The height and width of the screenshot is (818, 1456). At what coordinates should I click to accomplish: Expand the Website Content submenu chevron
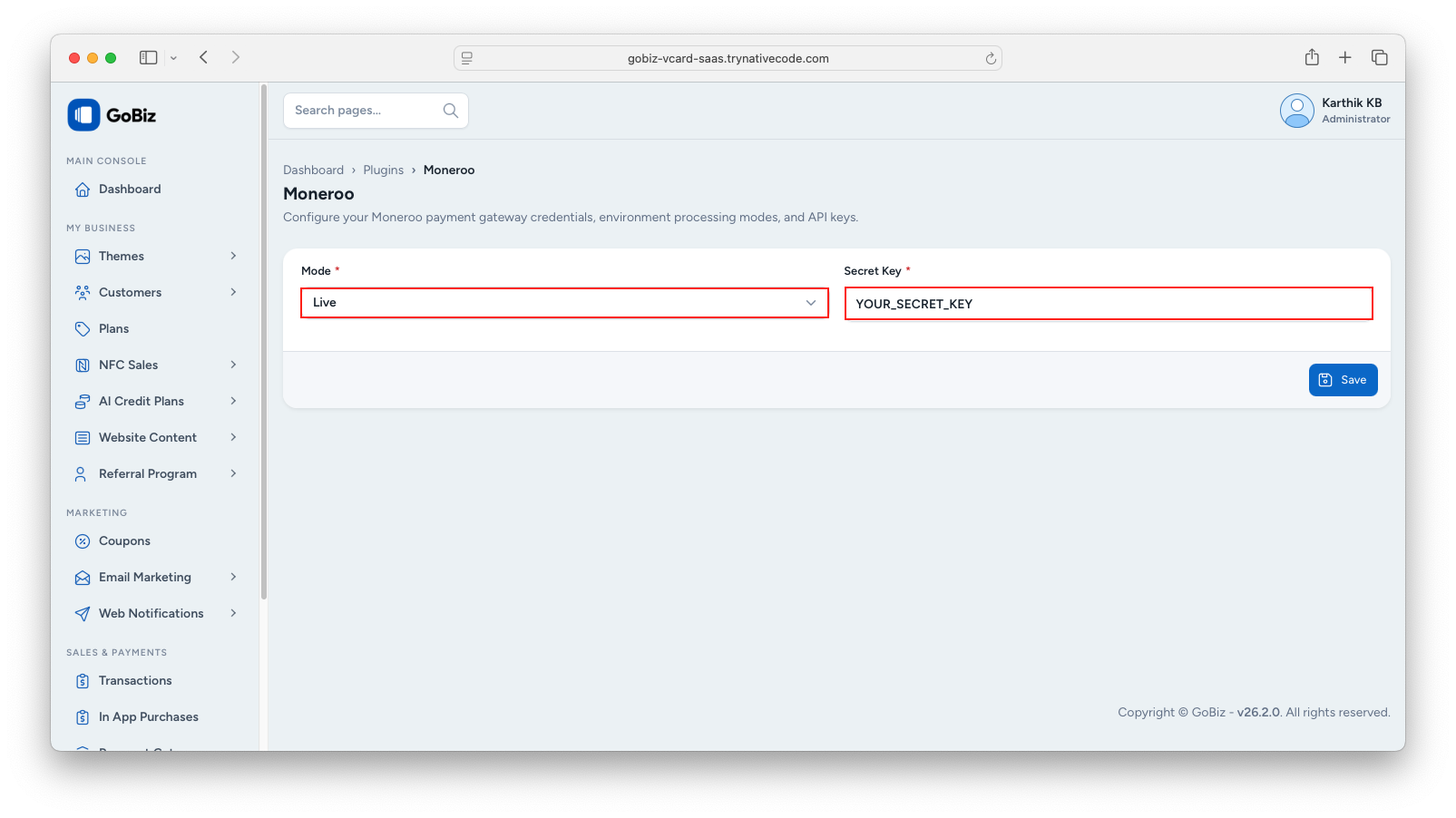(x=233, y=437)
